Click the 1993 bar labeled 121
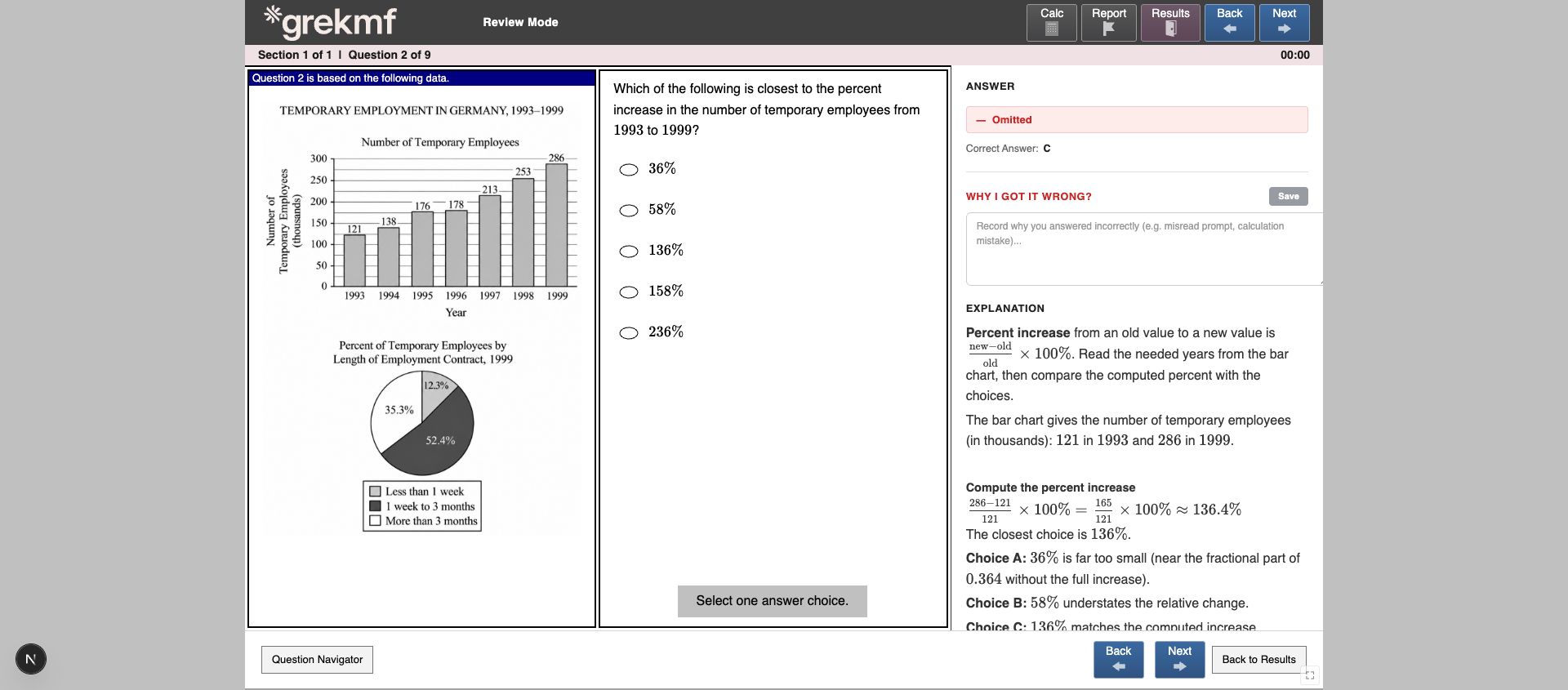The width and height of the screenshot is (1568, 690). click(354, 260)
